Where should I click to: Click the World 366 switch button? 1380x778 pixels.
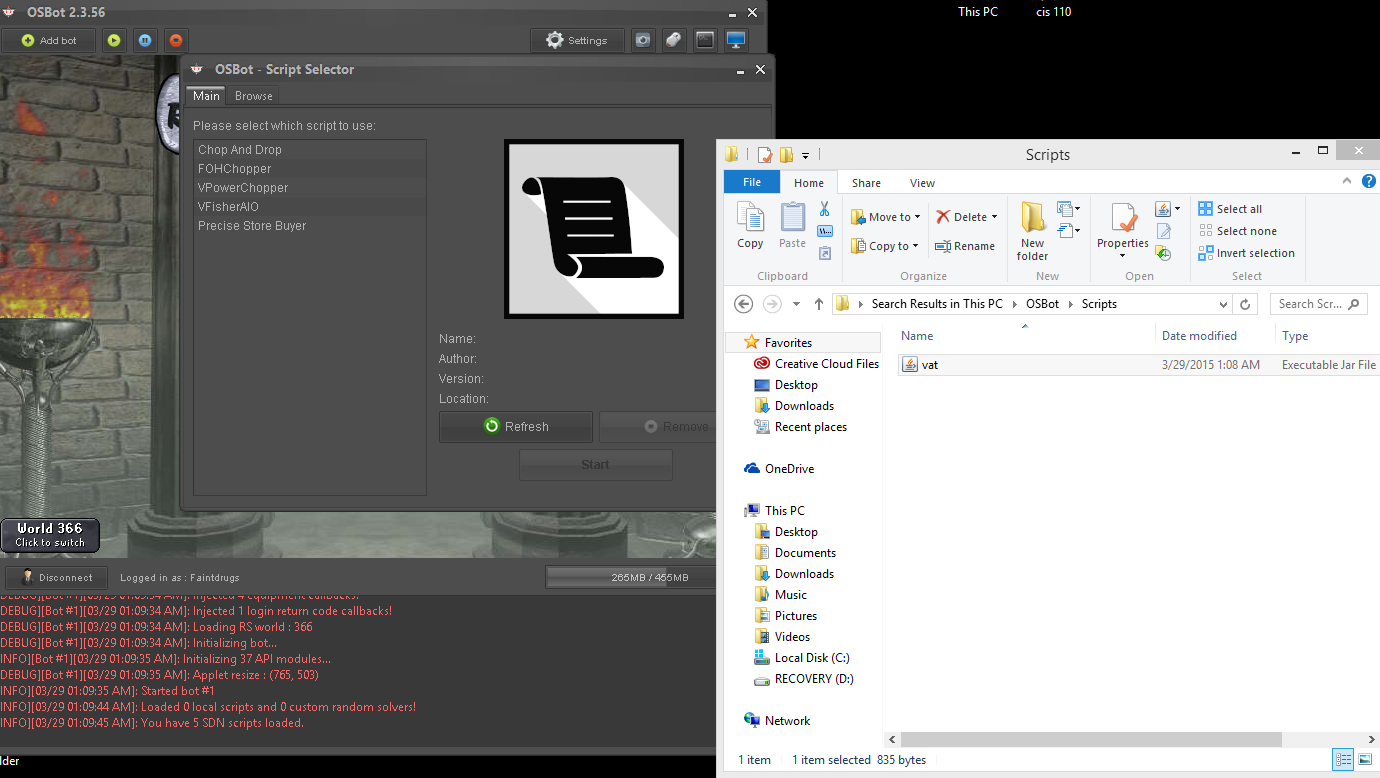(x=50, y=535)
